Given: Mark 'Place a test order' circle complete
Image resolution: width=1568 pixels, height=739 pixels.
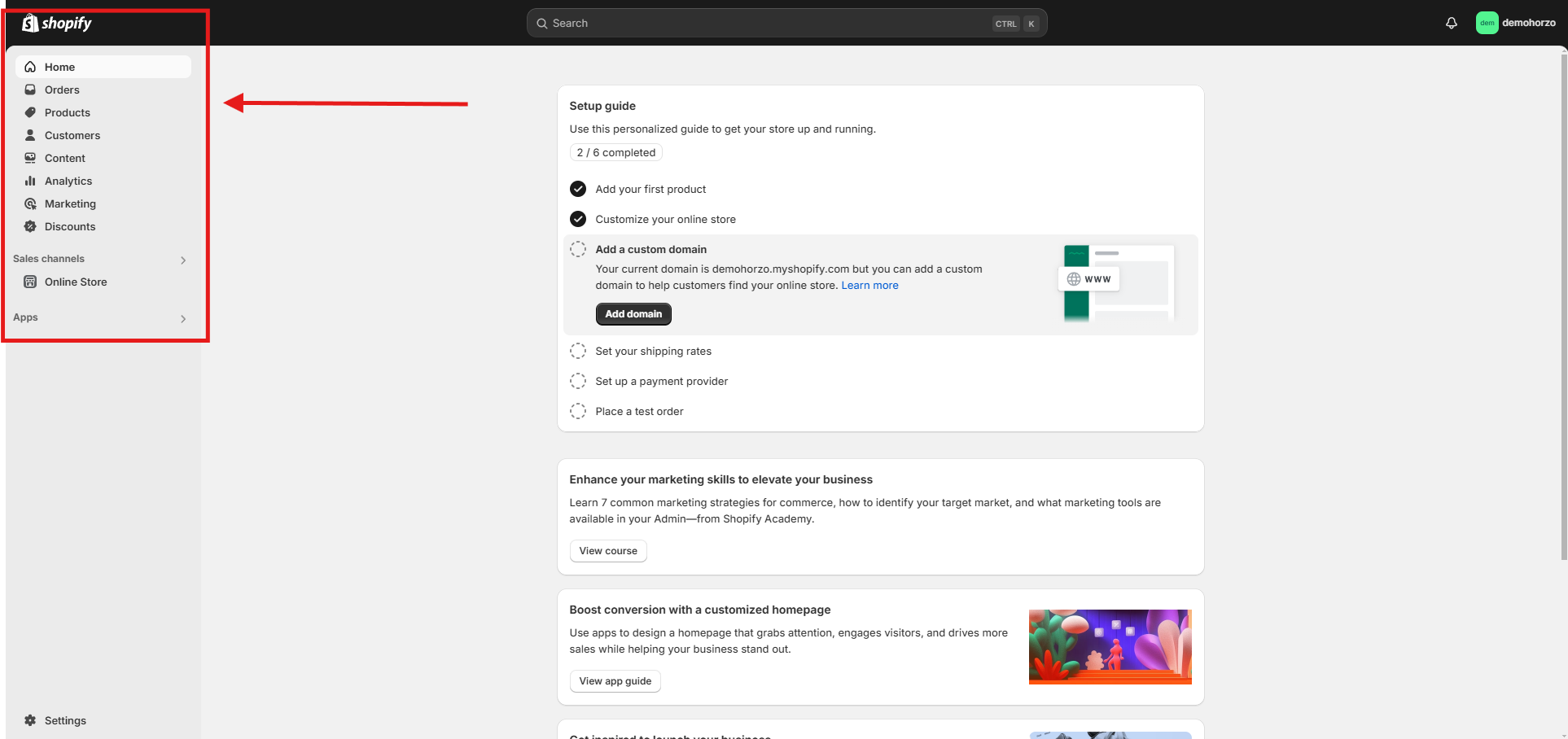Looking at the screenshot, I should point(578,411).
